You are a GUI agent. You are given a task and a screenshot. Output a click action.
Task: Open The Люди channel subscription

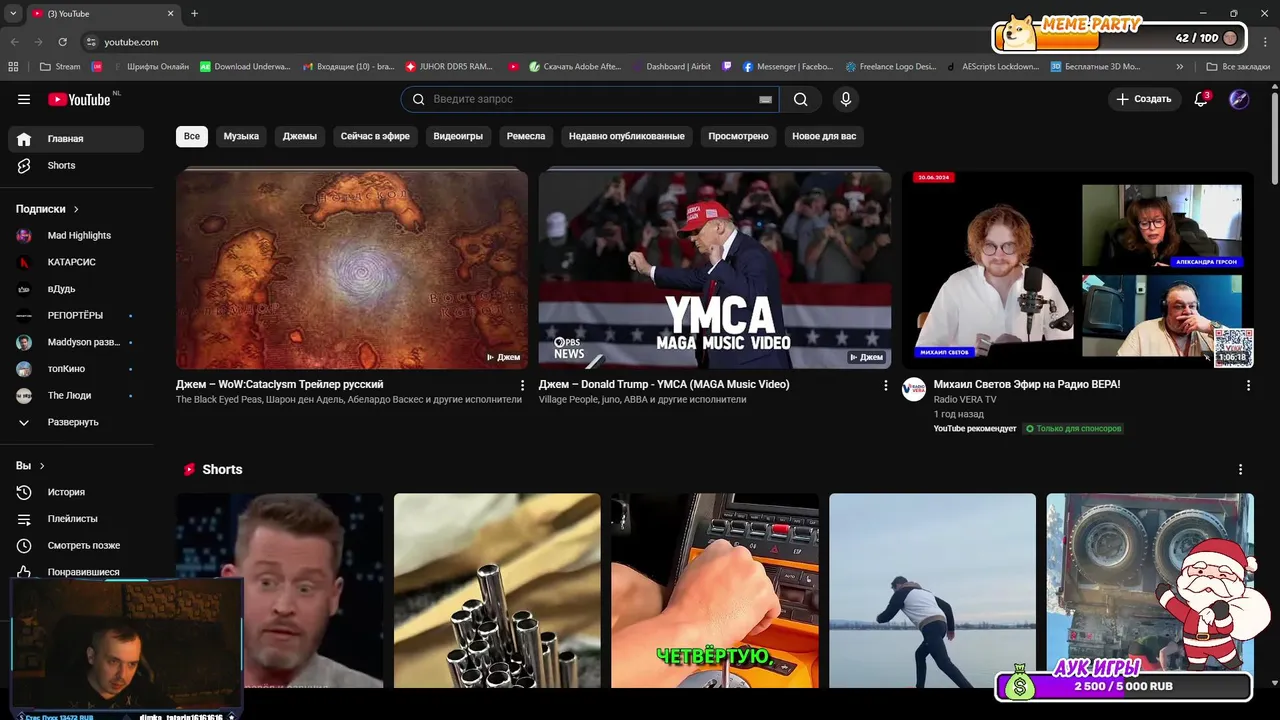click(x=76, y=395)
